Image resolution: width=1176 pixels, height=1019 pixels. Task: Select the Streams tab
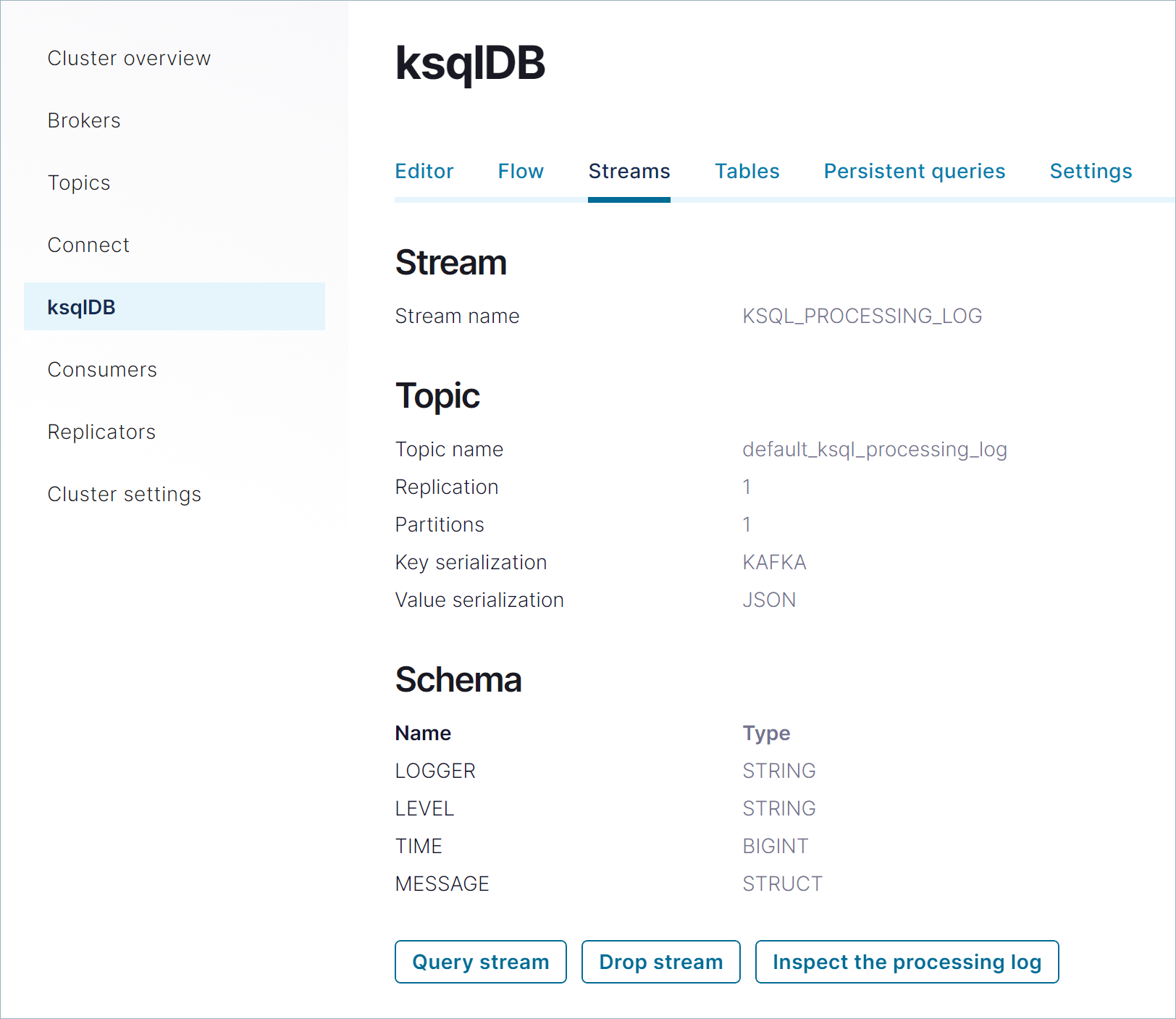[629, 171]
